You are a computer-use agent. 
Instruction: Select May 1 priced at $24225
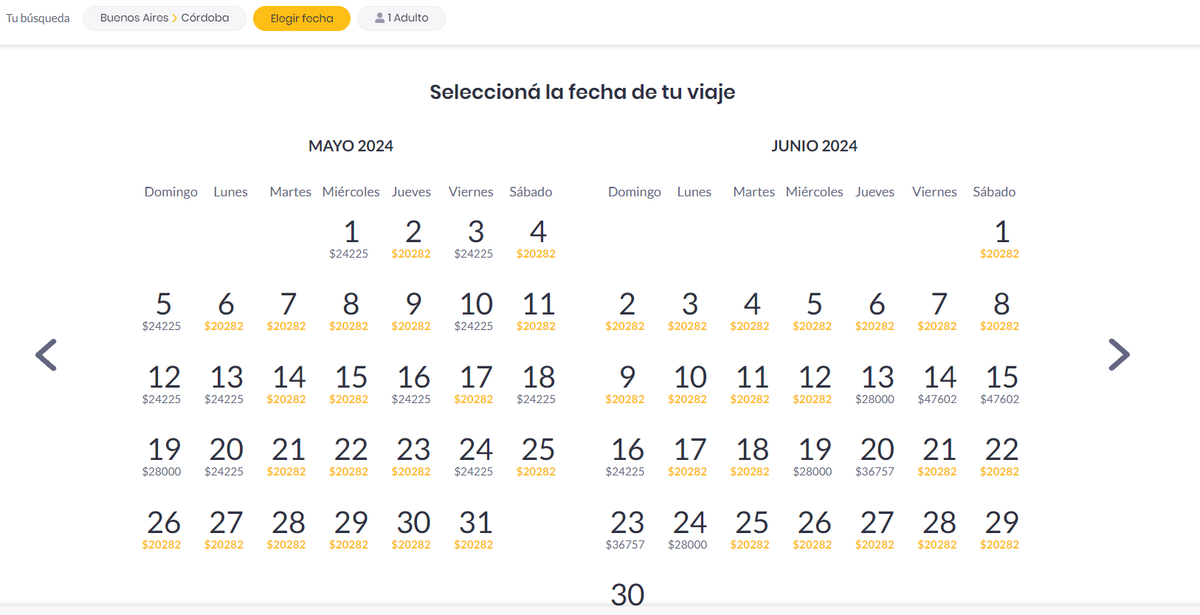[x=350, y=239]
